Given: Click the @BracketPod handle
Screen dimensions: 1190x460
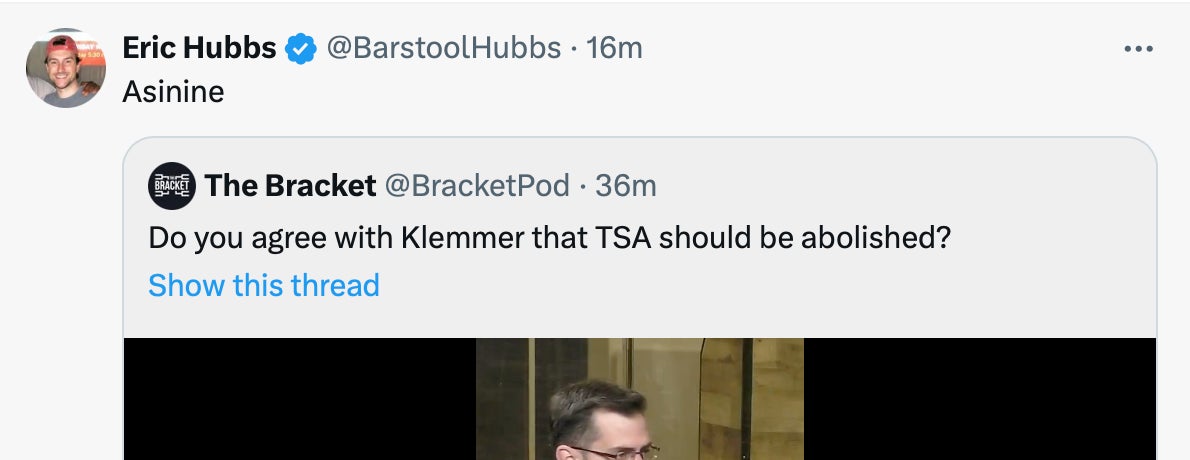Looking at the screenshot, I should pyautogui.click(x=477, y=186).
